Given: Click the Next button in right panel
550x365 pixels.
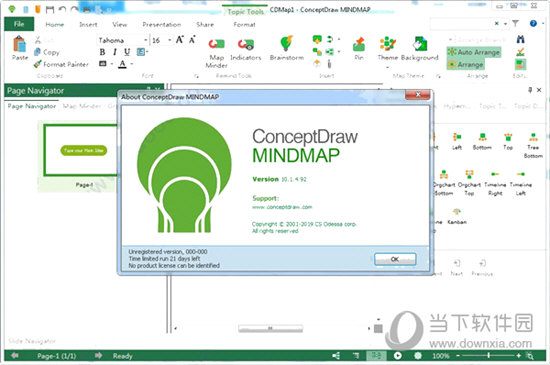Looking at the screenshot, I should coord(457,268).
